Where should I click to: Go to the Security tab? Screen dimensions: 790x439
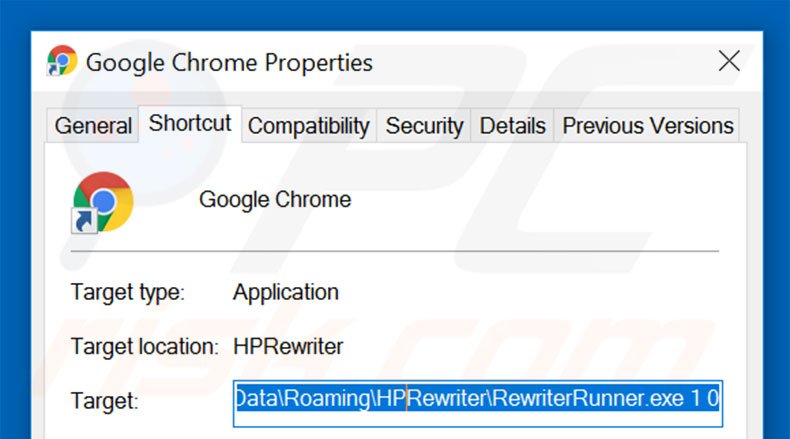[424, 126]
